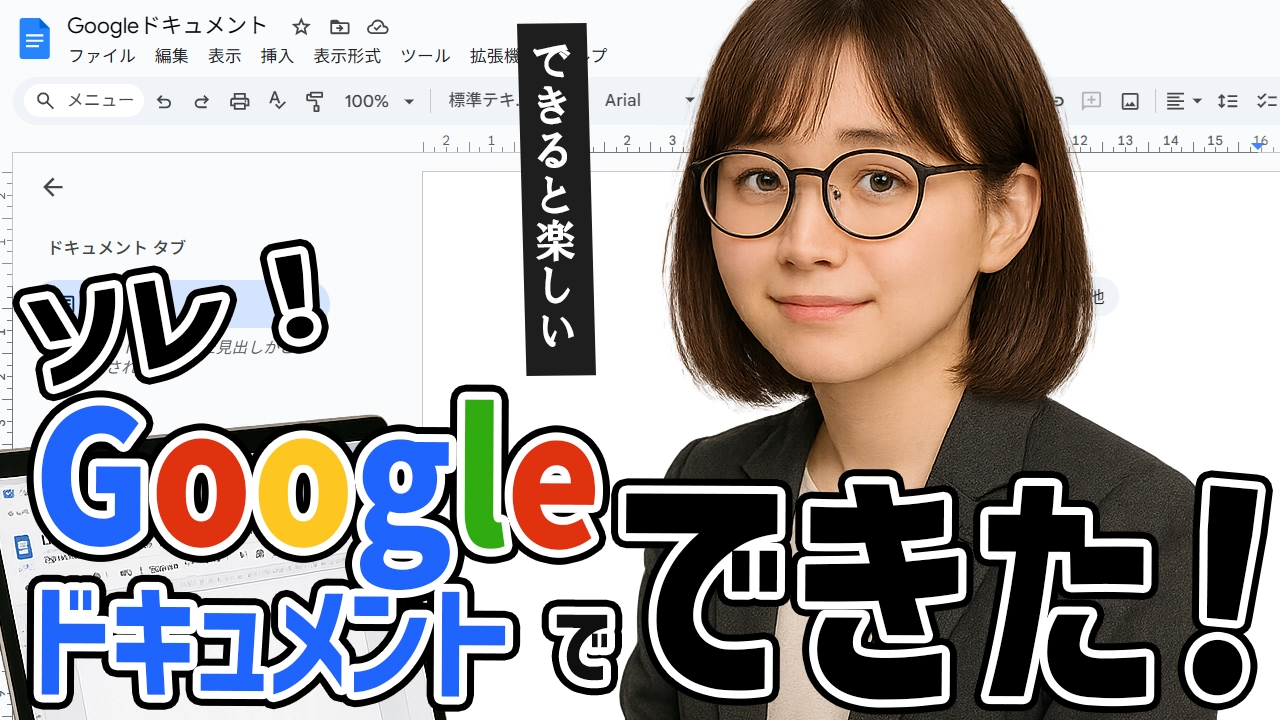Image resolution: width=1280 pixels, height=720 pixels.
Task: Click the cloud save status icon
Action: pos(377,26)
